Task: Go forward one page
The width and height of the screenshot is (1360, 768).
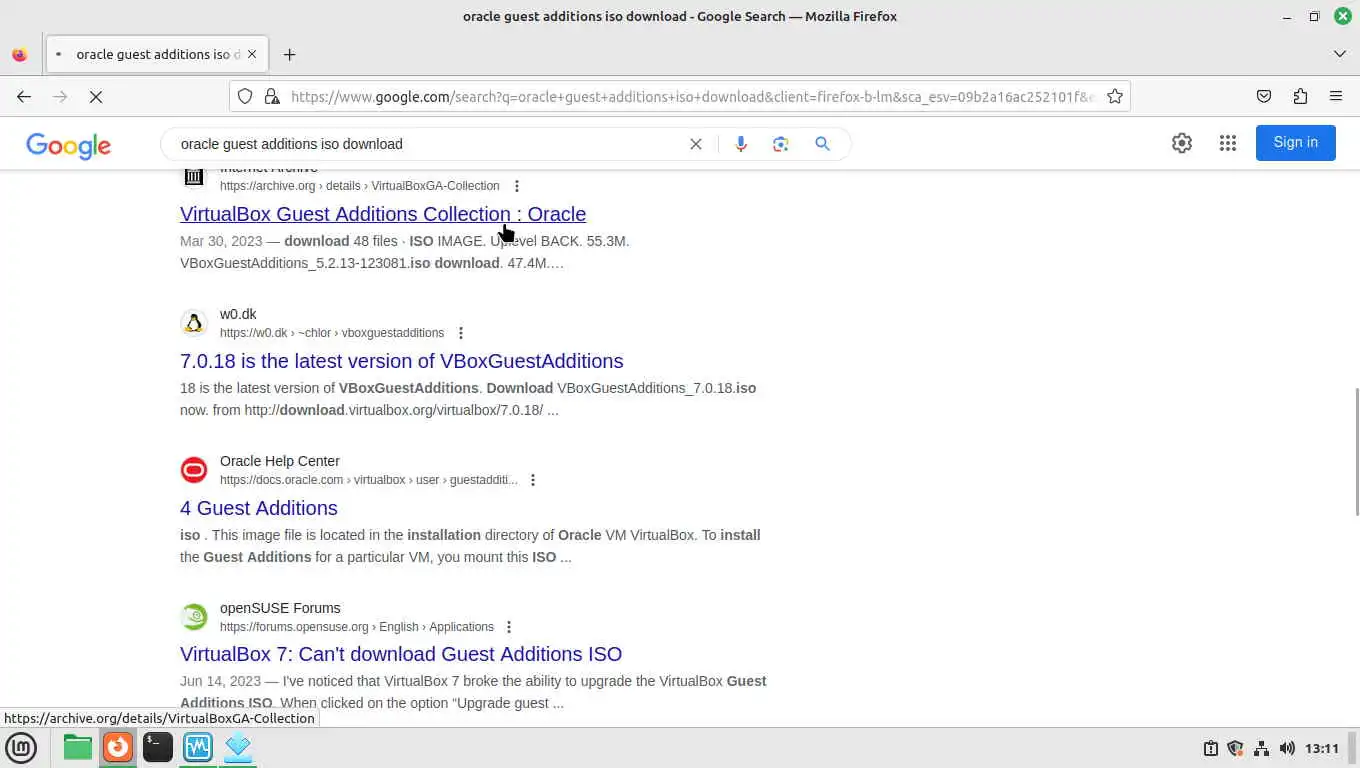Action: pos(60,96)
